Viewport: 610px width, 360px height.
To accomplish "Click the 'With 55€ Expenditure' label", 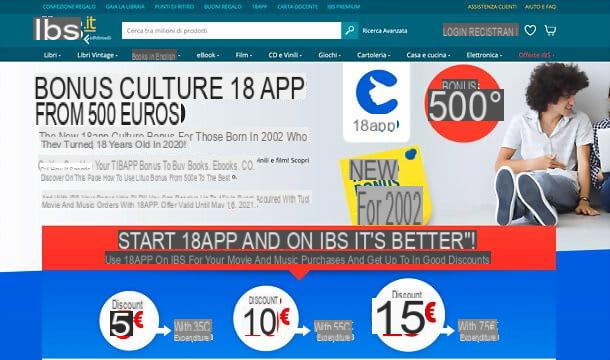I will pos(334,331).
